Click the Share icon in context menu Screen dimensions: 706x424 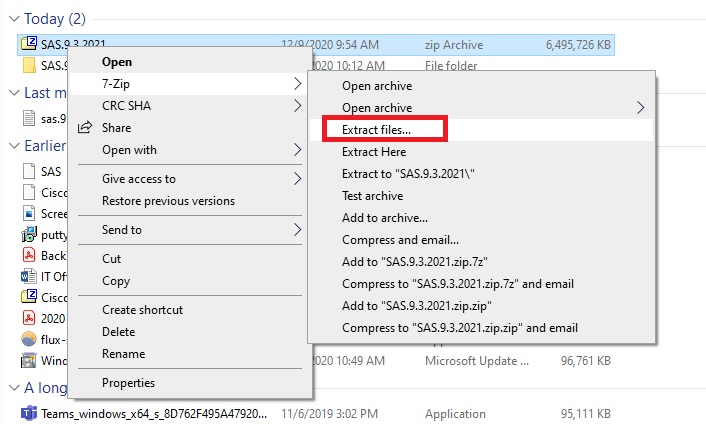pyautogui.click(x=85, y=128)
